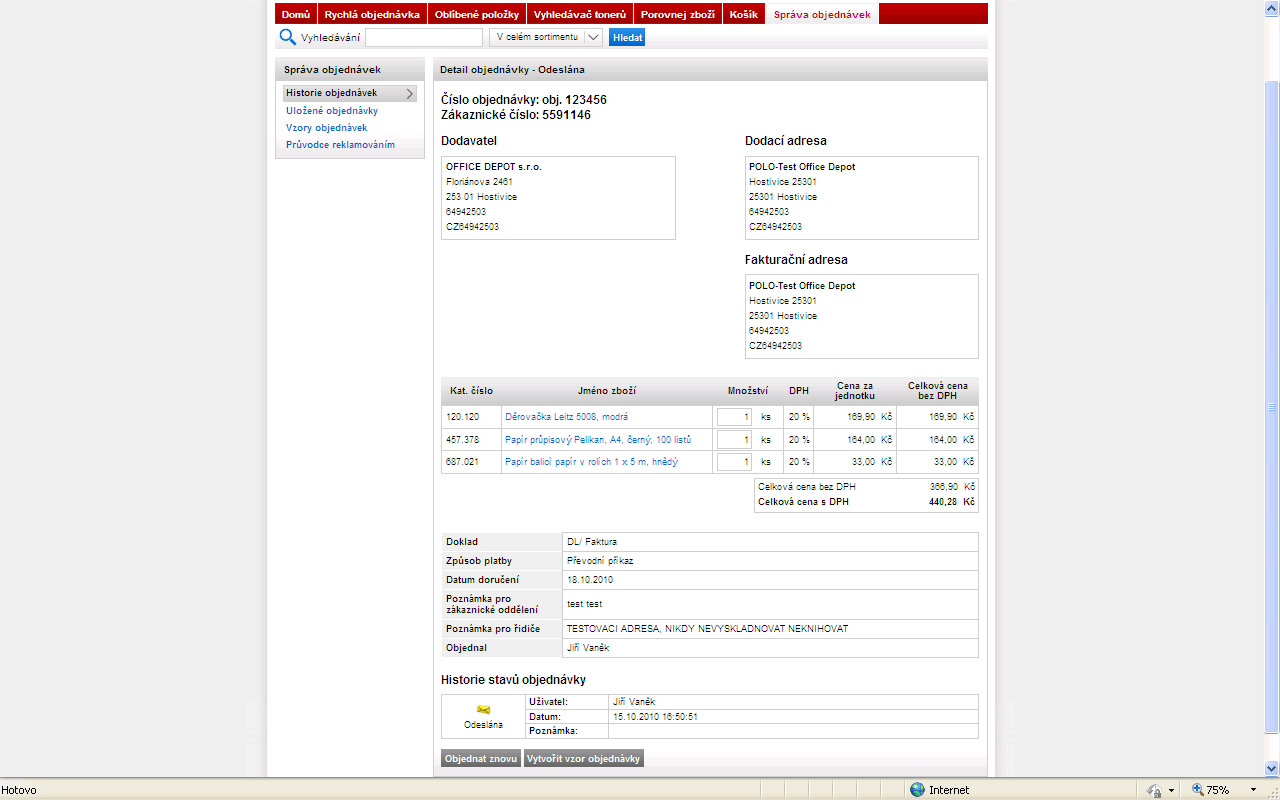Screen dimensions: 1280x800
Task: Click the Množství column header
Action: coord(748,391)
